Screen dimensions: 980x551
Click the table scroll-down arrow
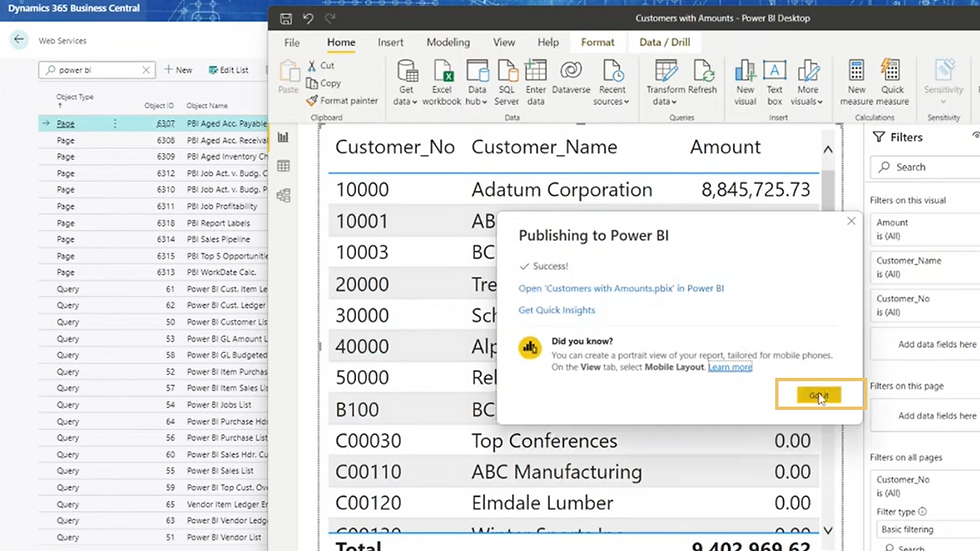pos(828,531)
